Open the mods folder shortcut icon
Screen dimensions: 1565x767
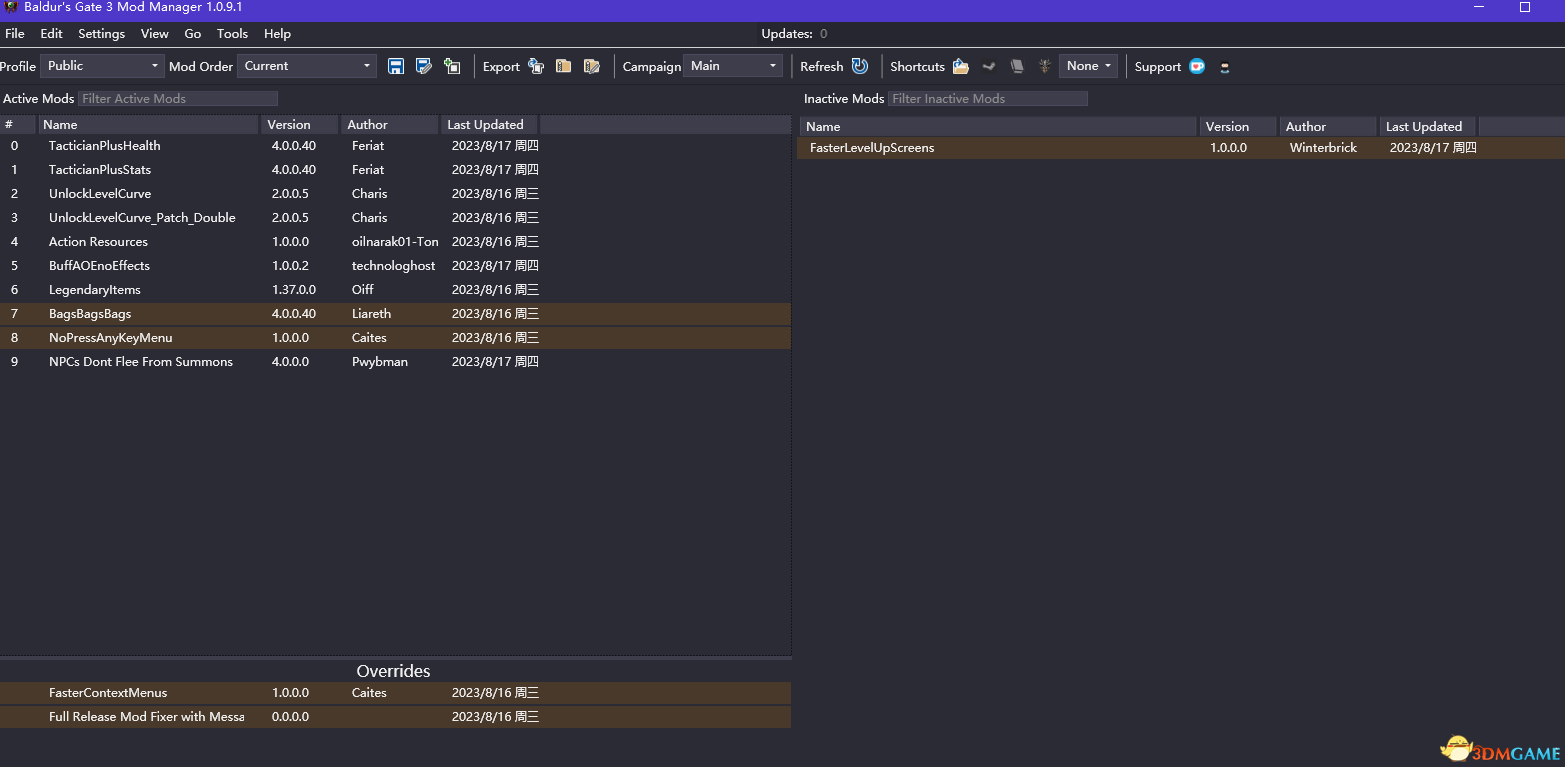(961, 66)
